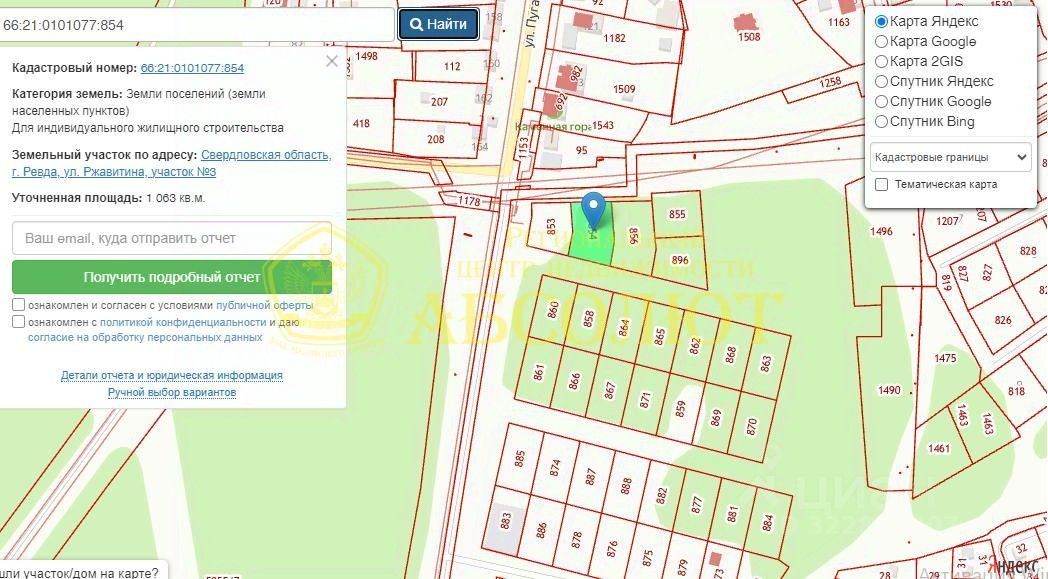Open the публичной оферты link

(264, 305)
